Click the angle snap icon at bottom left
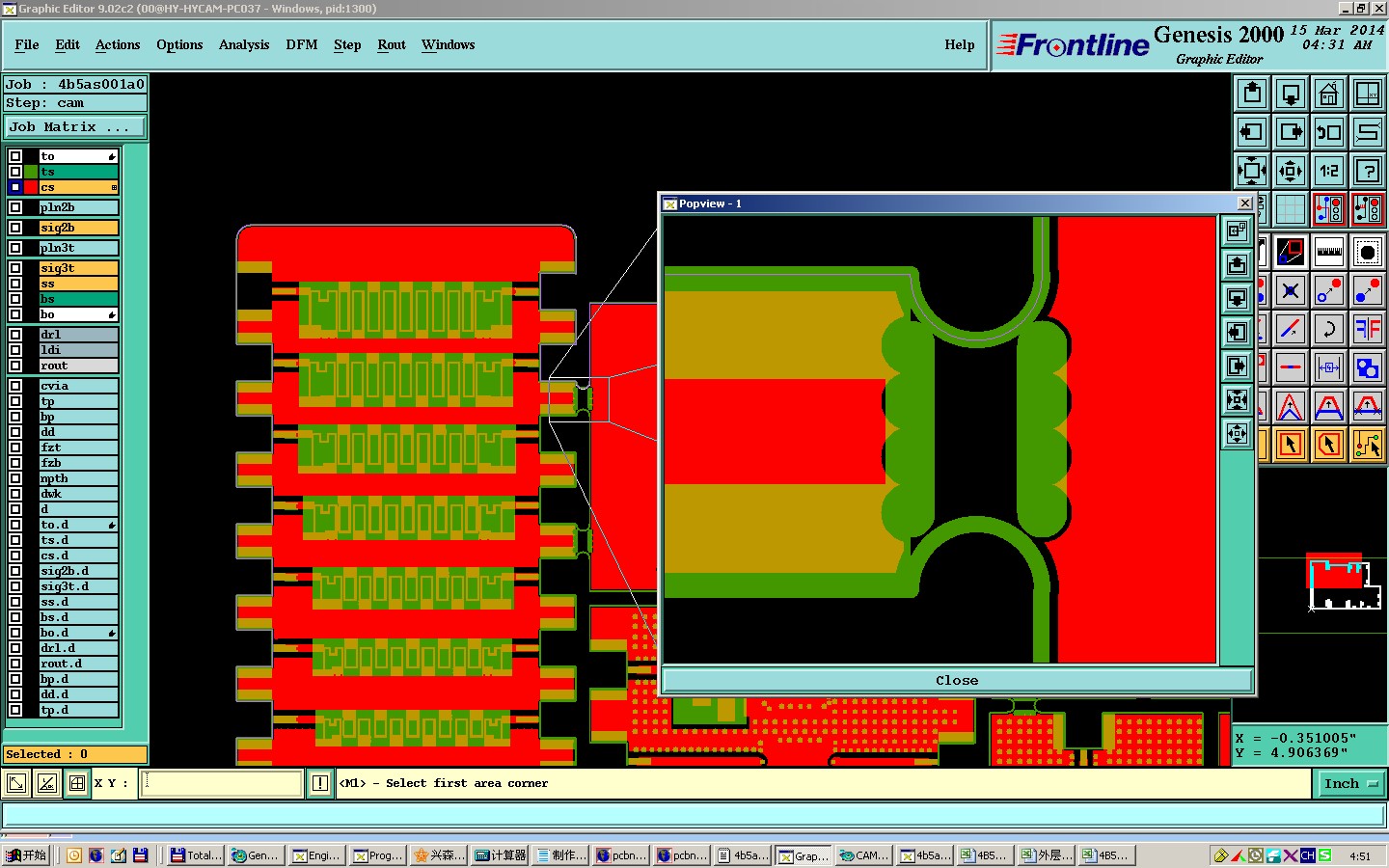Screen dimensions: 1389x868 46,783
